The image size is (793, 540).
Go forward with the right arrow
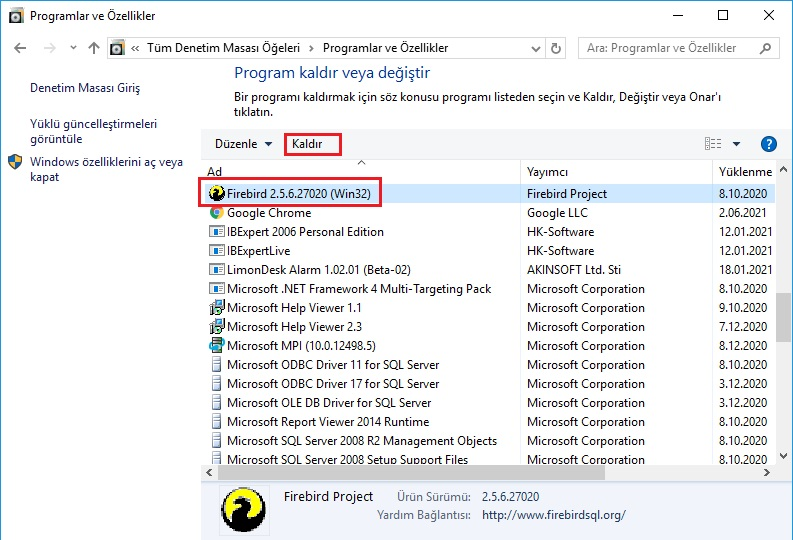tap(50, 48)
